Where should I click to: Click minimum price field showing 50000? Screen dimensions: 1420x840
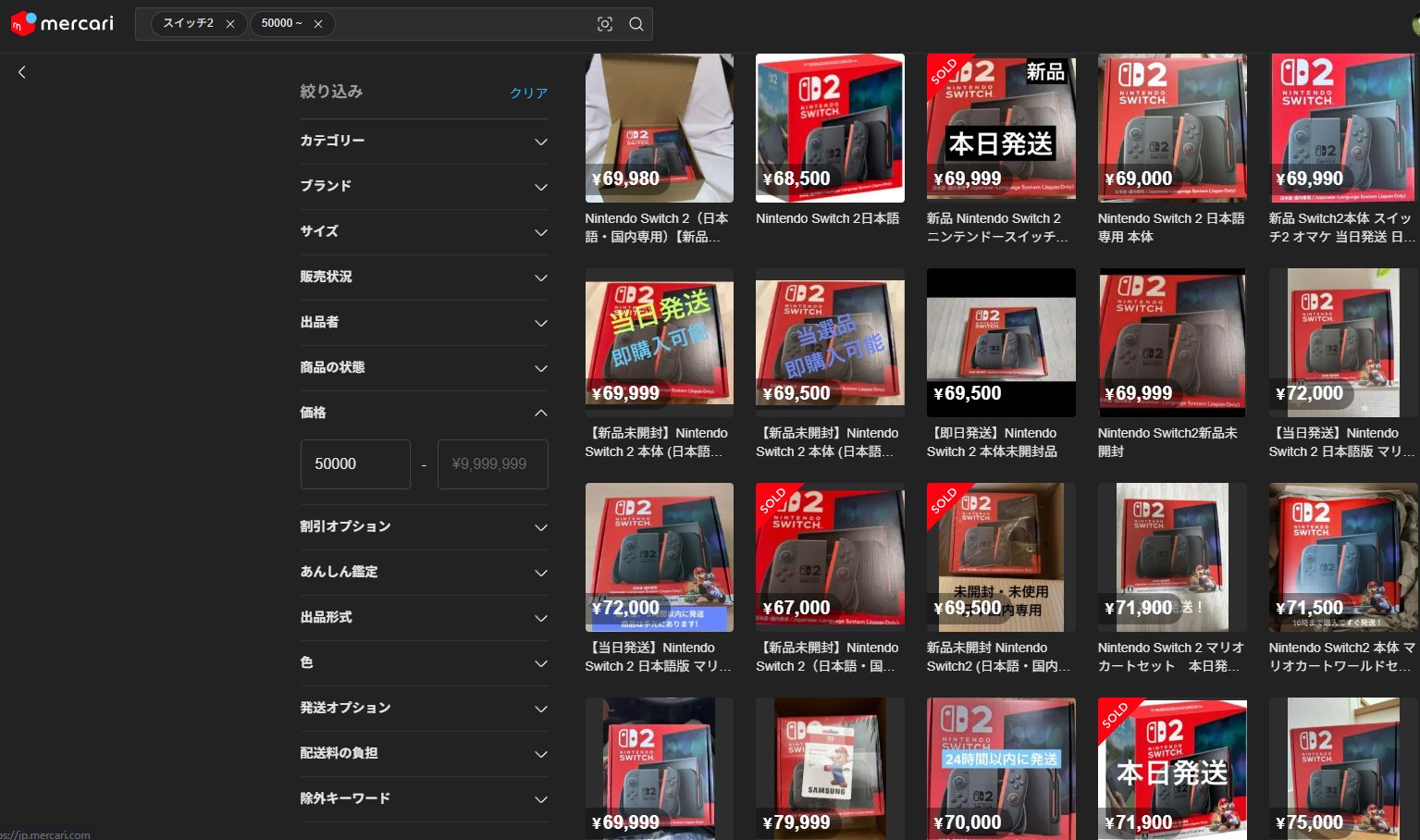pyautogui.click(x=355, y=464)
